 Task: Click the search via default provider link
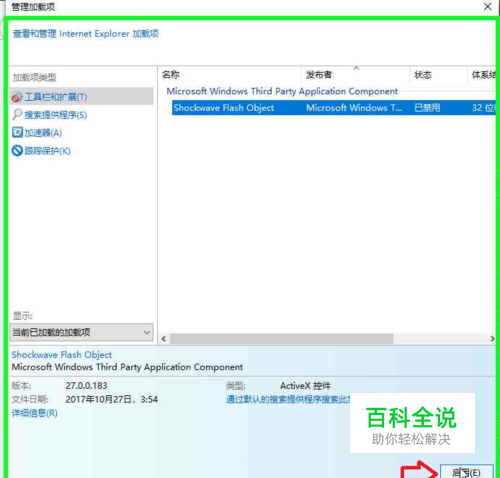(288, 399)
